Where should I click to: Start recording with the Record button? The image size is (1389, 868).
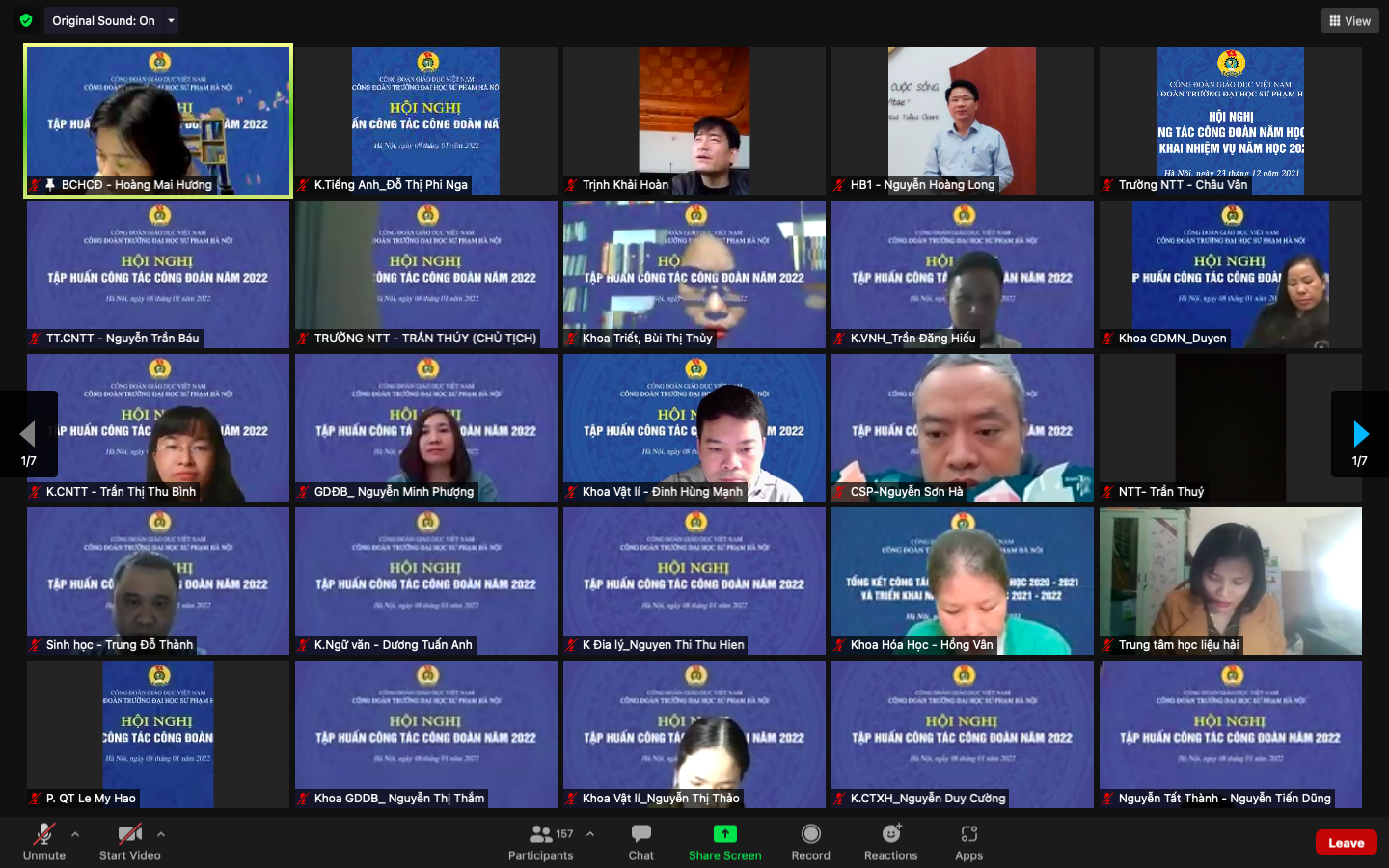(810, 842)
